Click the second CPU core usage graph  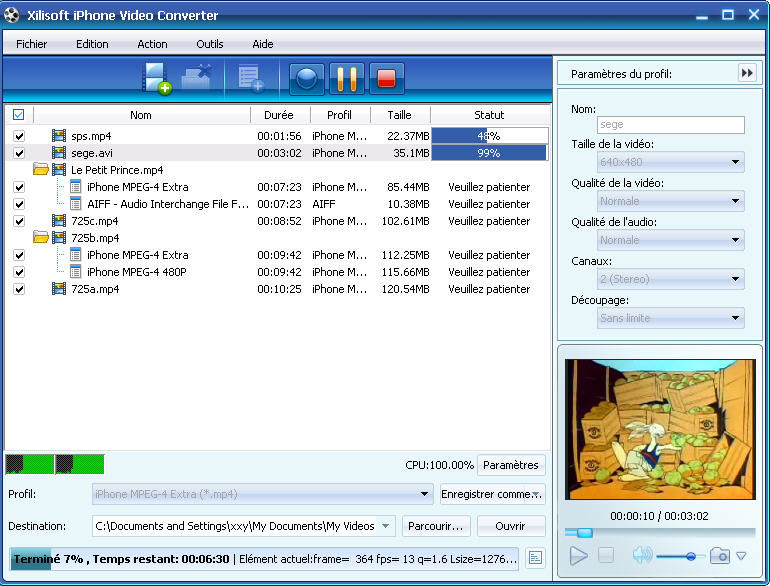pos(80,464)
